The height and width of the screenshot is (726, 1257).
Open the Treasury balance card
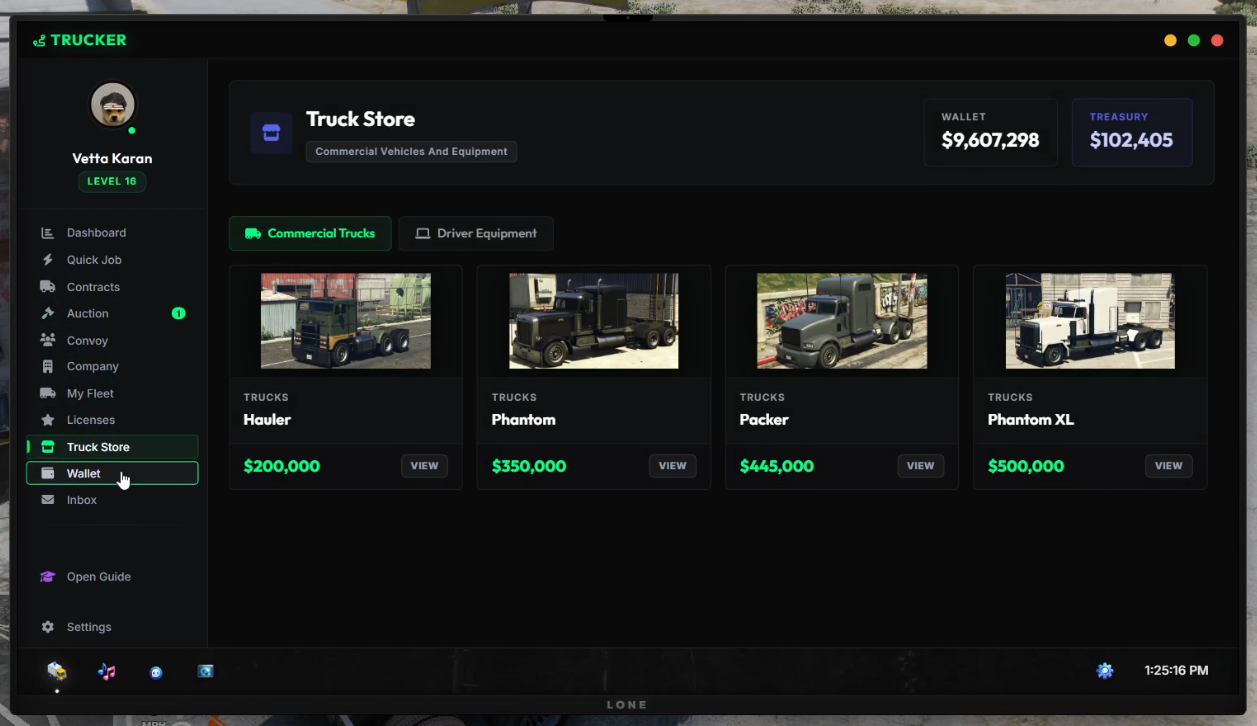1132,132
